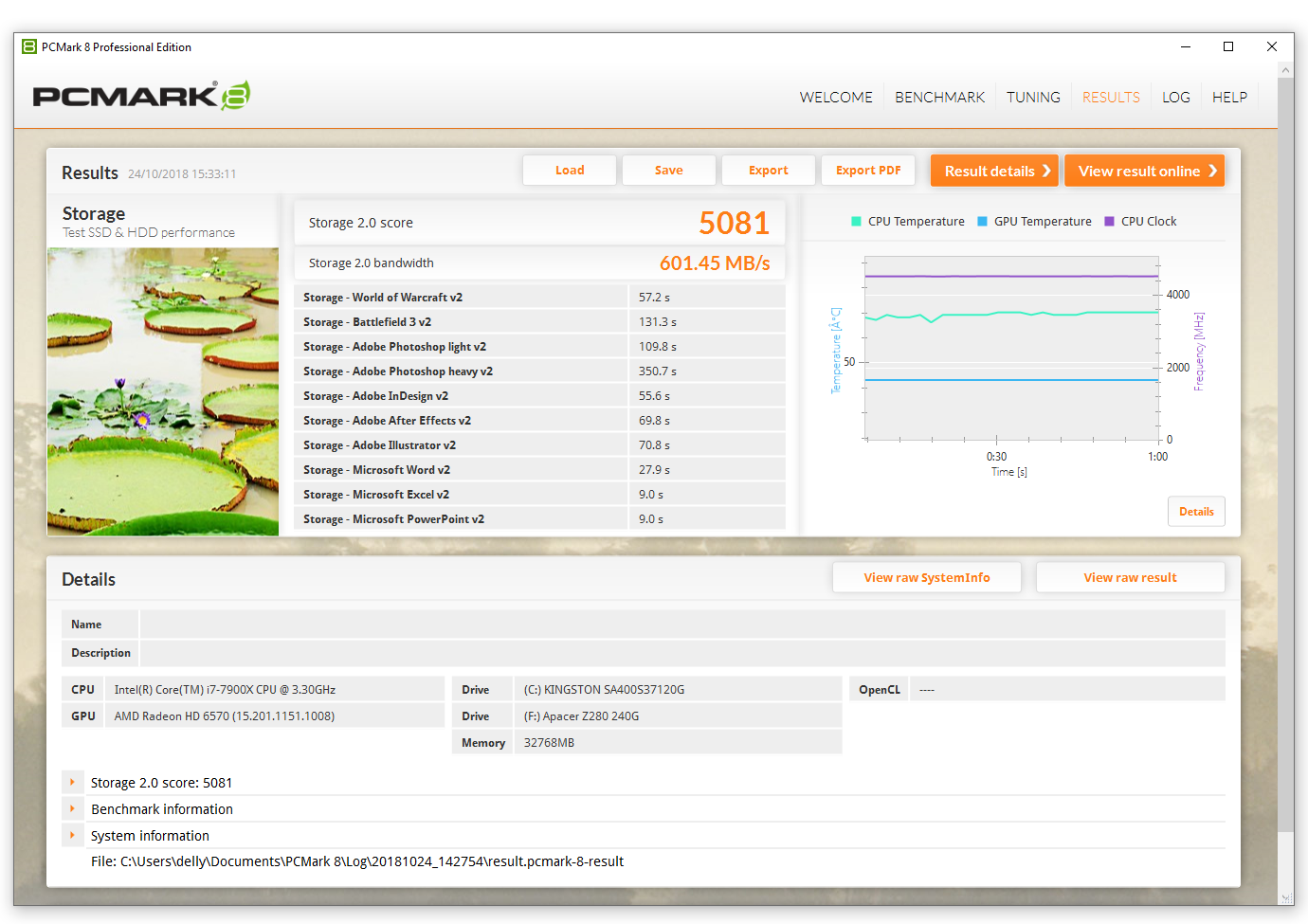This screenshot has height=924, width=1308.
Task: Click the chart Details button
Action: click(x=1196, y=512)
